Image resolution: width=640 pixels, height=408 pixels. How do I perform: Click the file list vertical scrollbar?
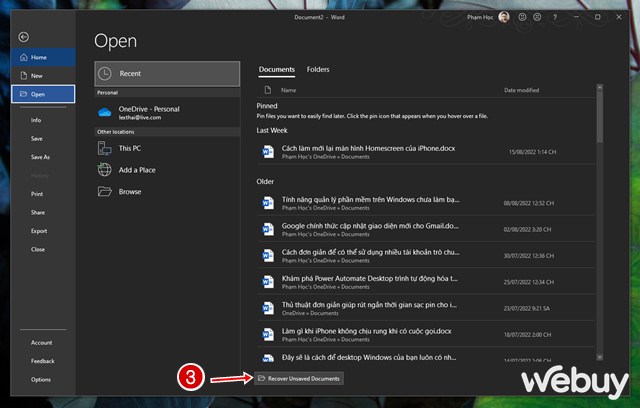point(600,115)
